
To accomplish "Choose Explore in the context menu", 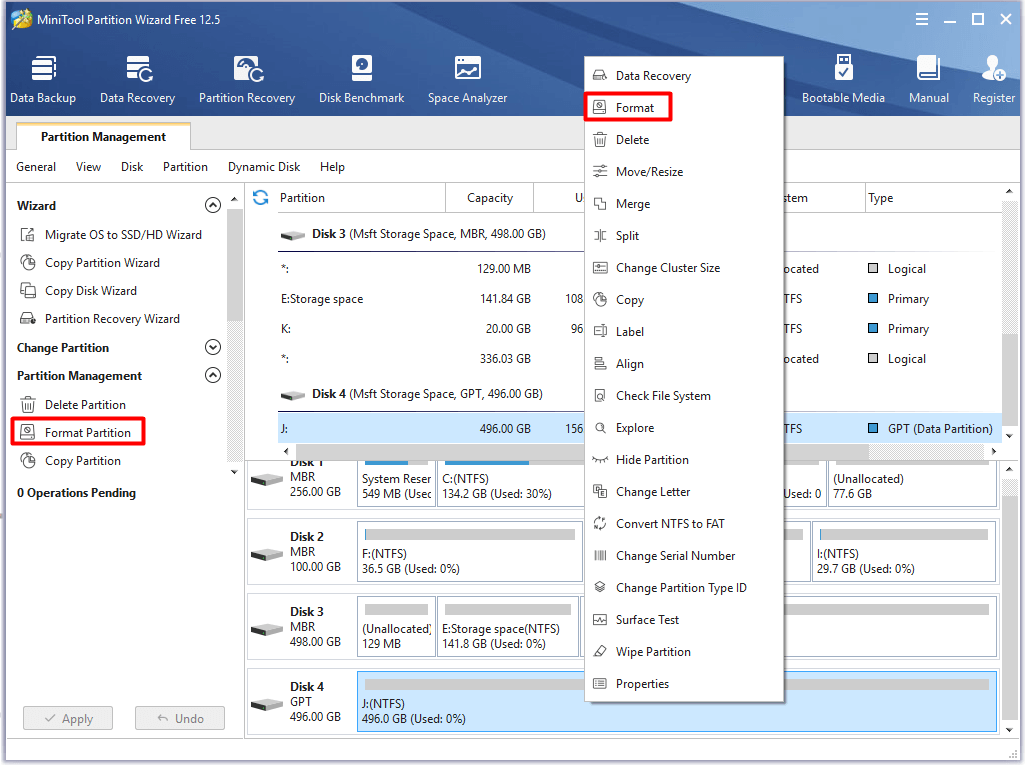I will [684, 428].
